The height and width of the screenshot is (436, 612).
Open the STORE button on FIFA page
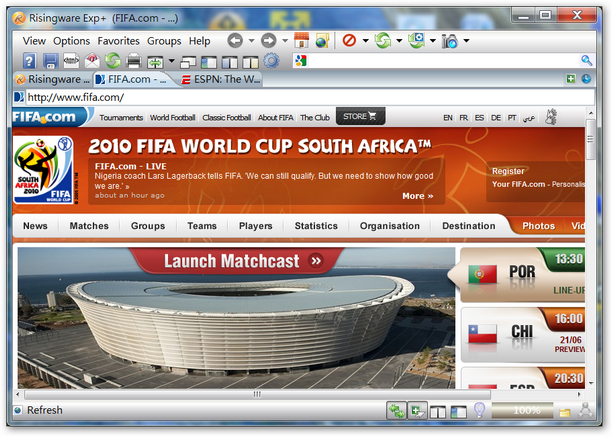click(360, 116)
